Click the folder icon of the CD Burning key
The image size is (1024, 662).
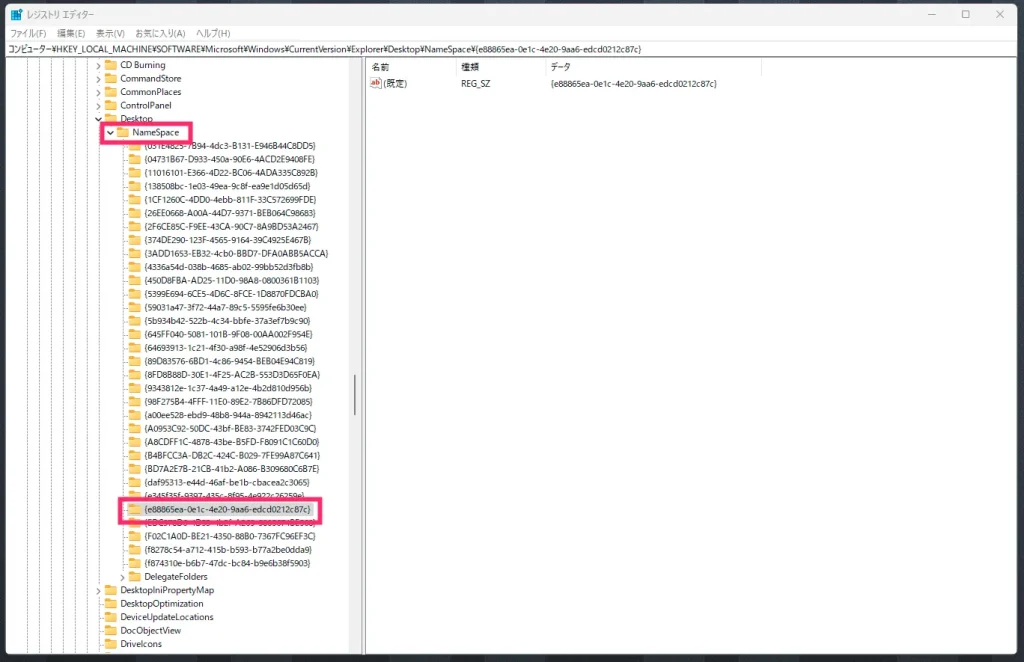coord(110,65)
